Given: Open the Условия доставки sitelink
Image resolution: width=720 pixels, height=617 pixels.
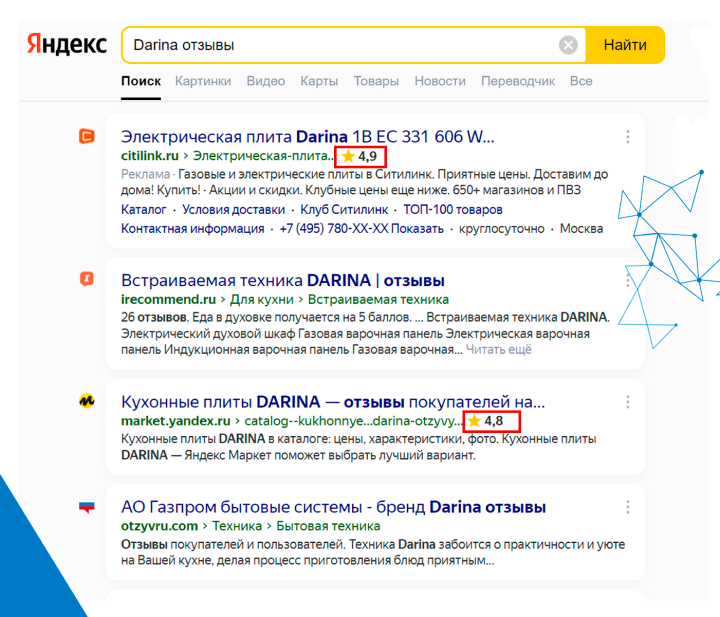Looking at the screenshot, I should (234, 210).
